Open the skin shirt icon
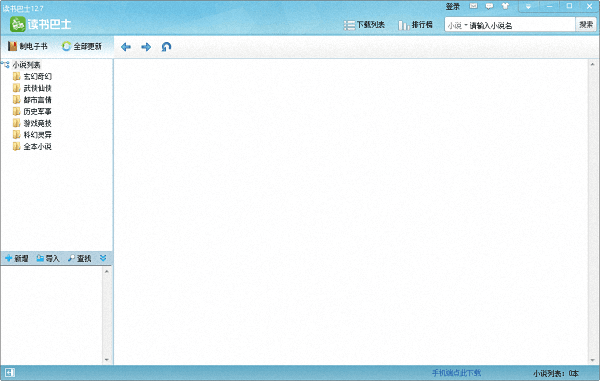The image size is (600, 381). (505, 6)
